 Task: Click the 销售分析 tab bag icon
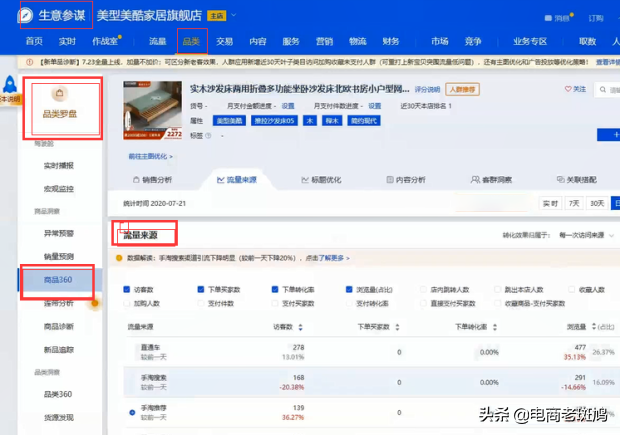tap(136, 180)
